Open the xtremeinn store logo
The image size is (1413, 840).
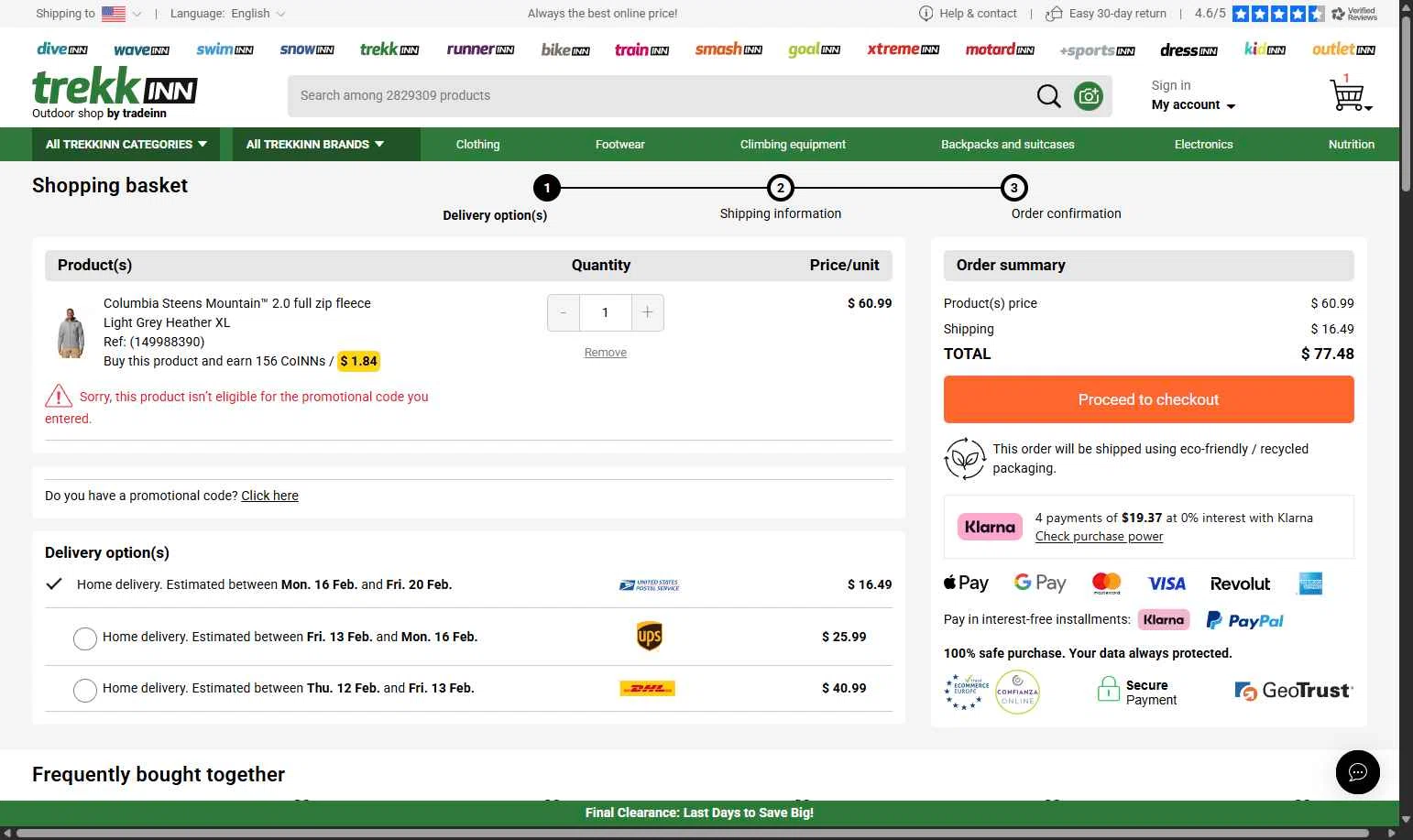903,49
